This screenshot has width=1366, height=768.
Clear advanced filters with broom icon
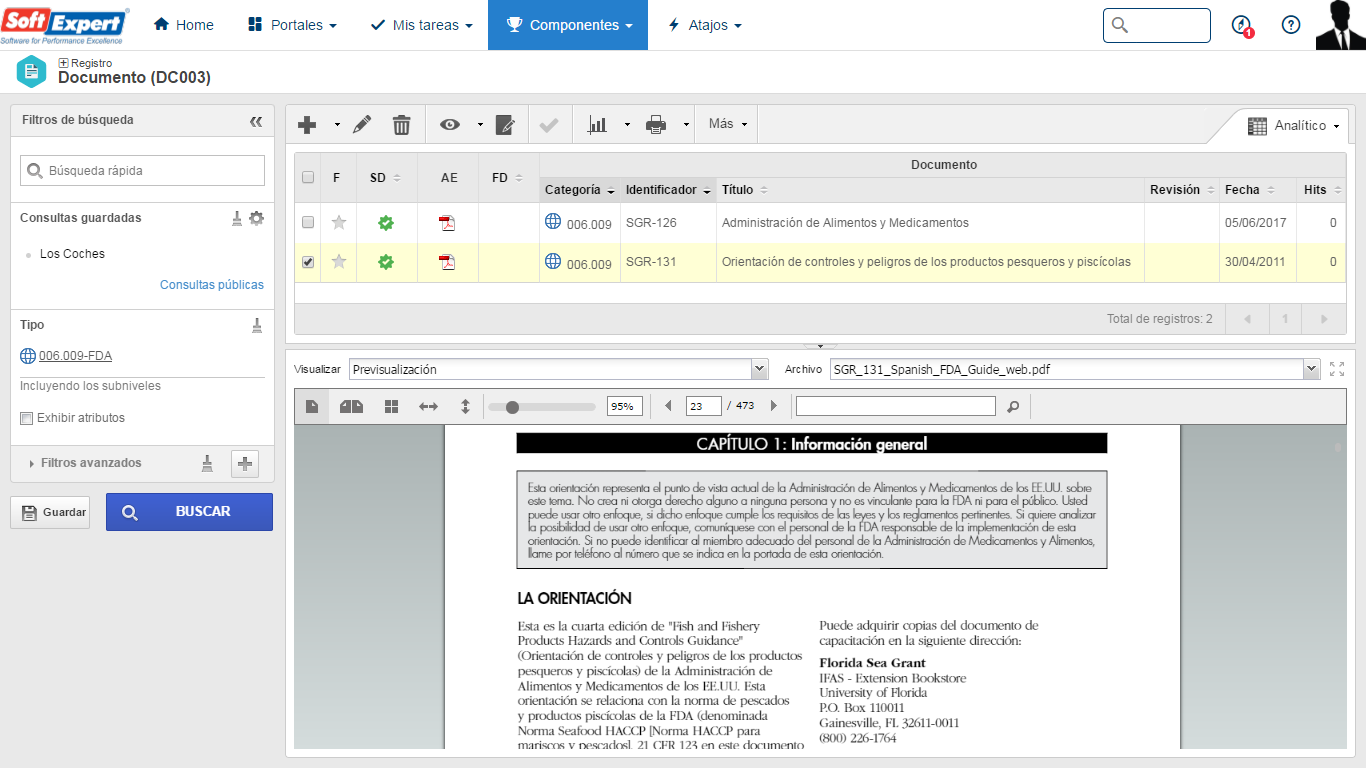click(207, 463)
